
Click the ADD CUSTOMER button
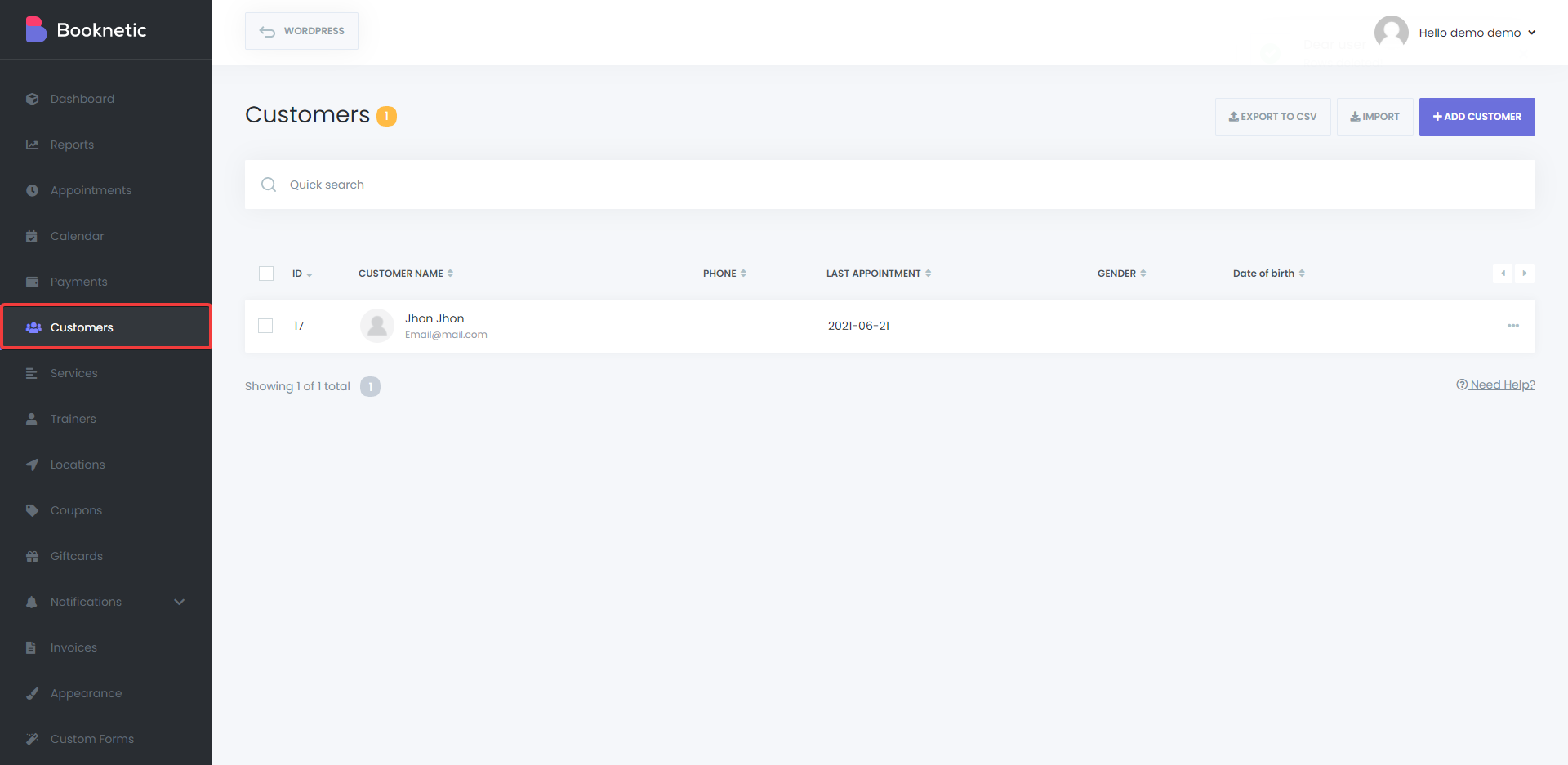(1477, 116)
